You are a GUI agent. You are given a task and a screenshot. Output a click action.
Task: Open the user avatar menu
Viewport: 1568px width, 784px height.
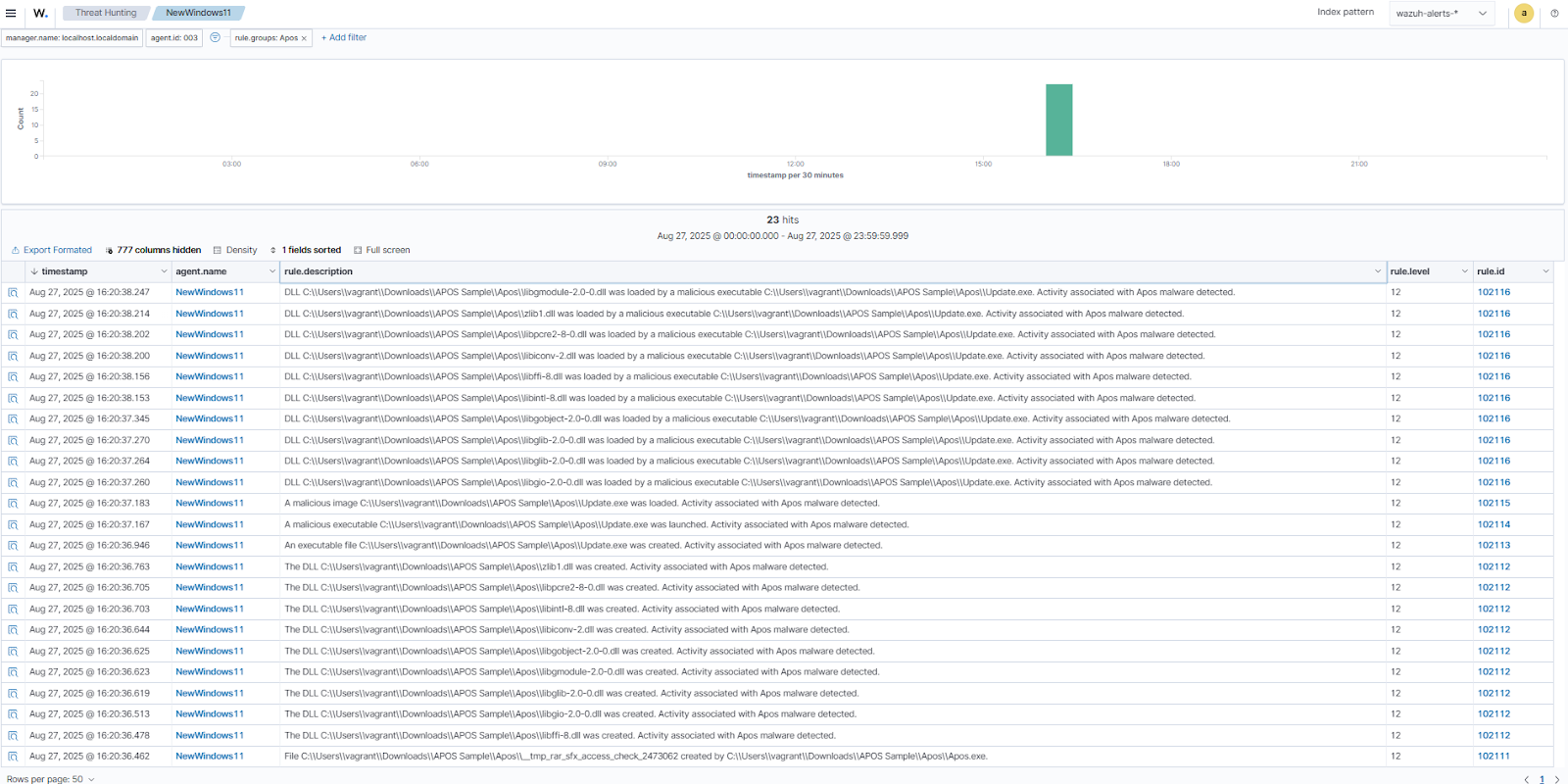[1523, 13]
